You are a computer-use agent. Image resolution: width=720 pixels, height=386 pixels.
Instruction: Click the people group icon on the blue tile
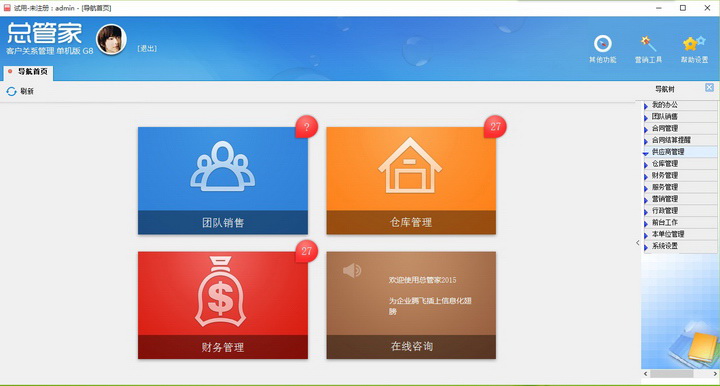[x=223, y=166]
